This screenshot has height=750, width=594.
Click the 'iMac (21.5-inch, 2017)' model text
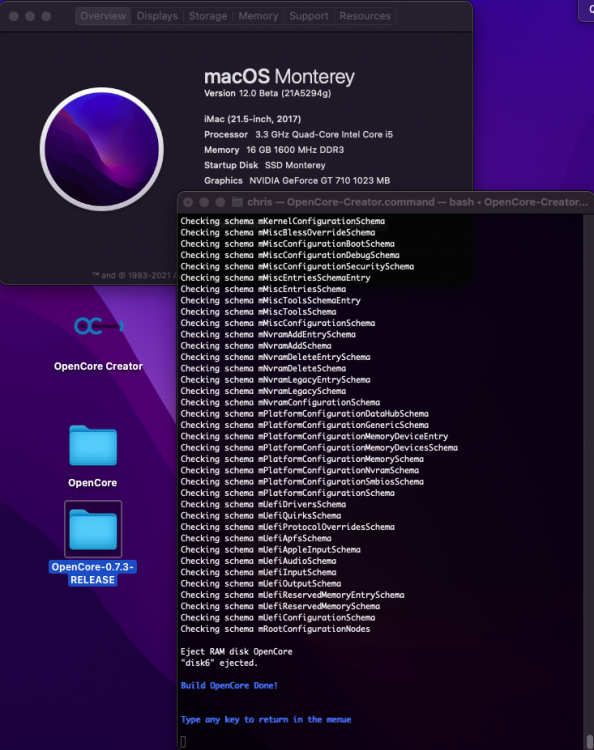click(x=253, y=119)
